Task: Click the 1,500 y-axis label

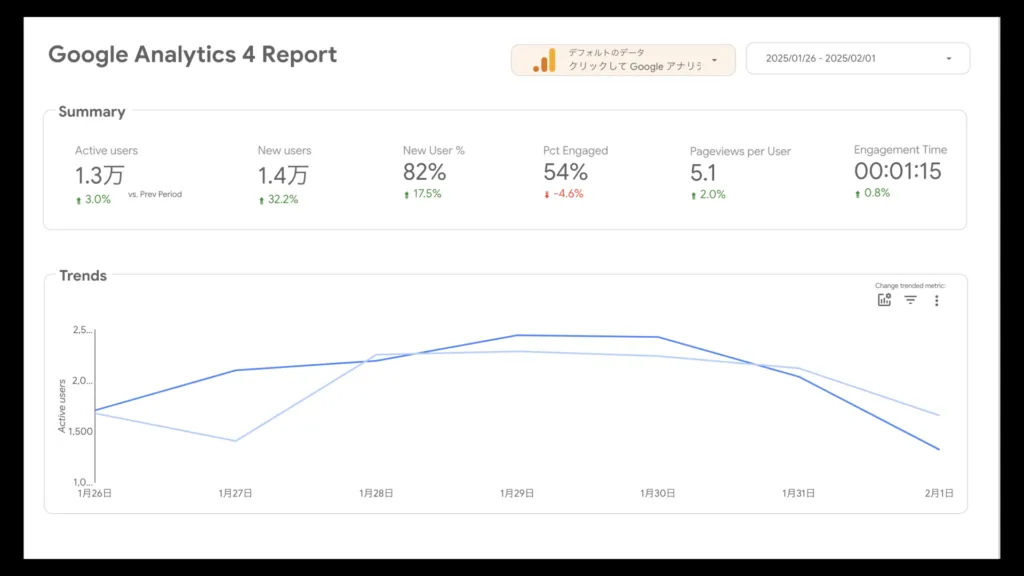Action: (x=80, y=432)
